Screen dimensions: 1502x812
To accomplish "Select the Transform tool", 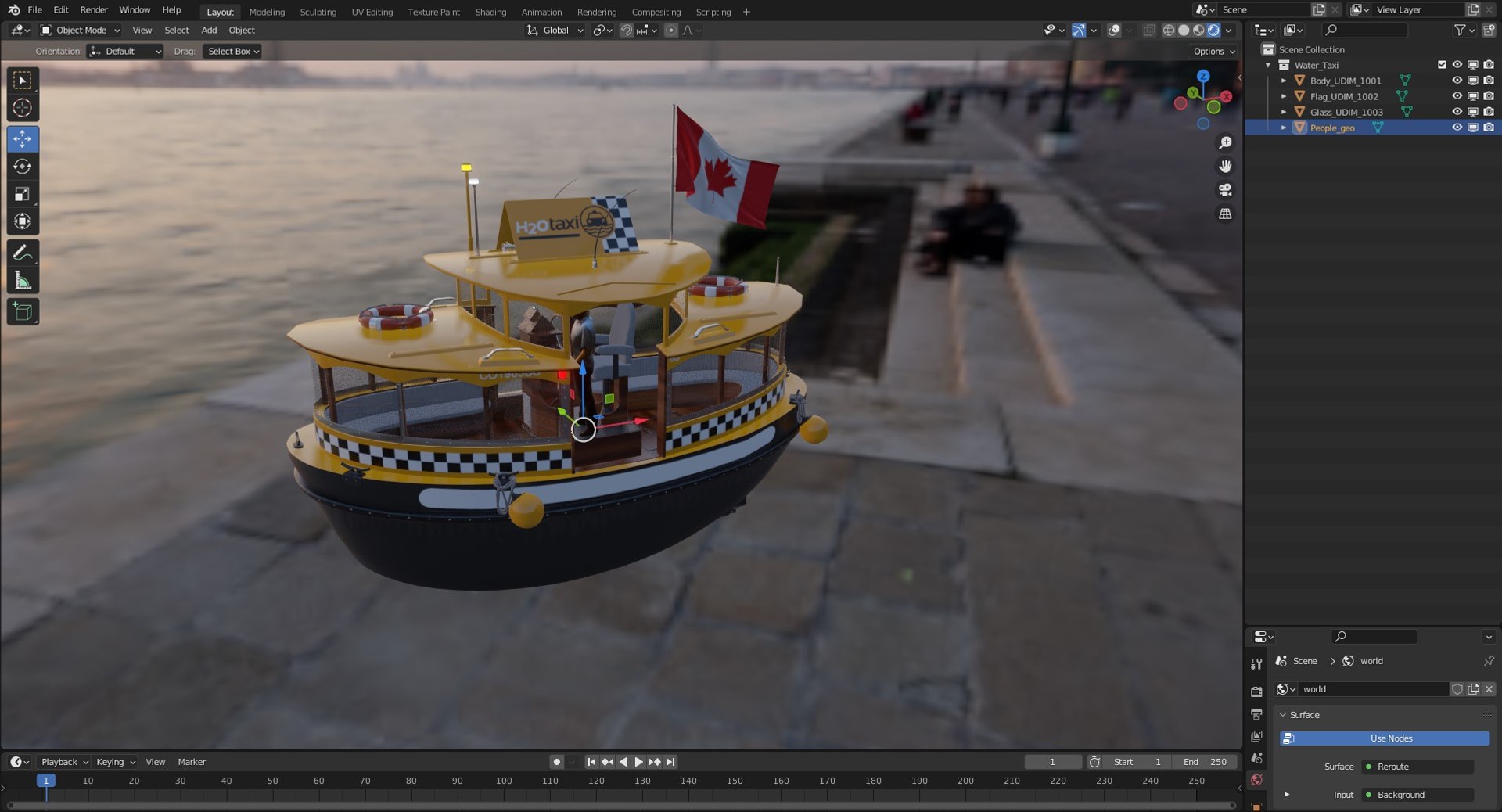I will (x=23, y=221).
